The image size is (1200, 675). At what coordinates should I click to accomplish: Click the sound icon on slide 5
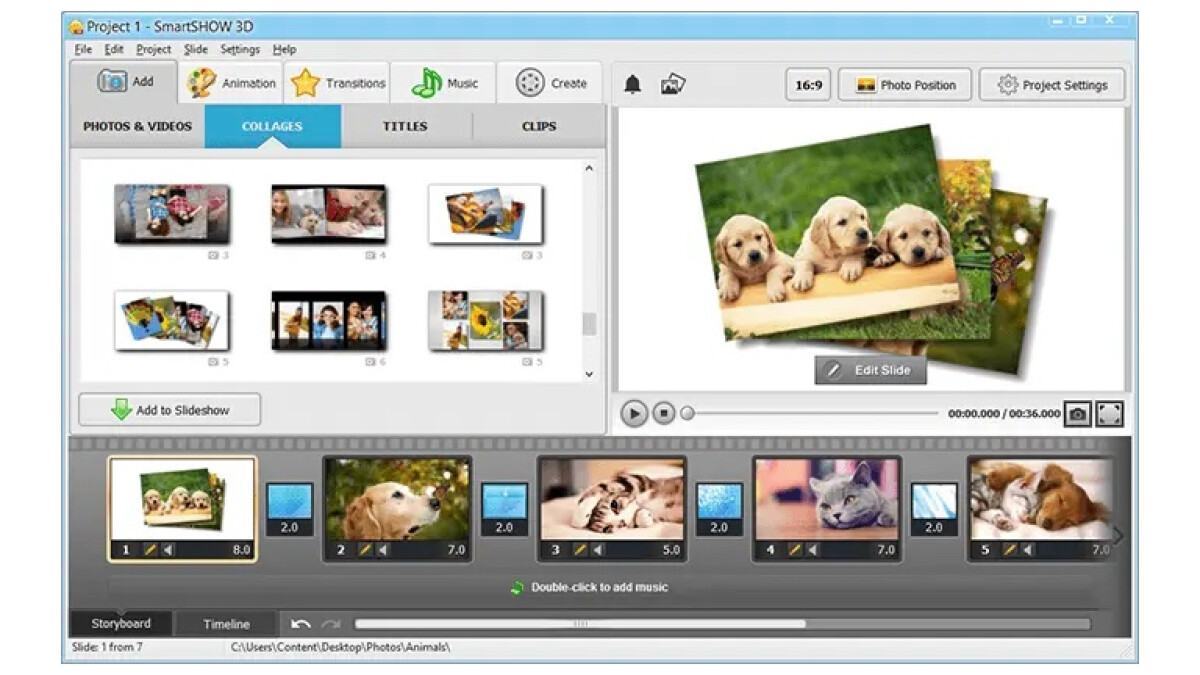point(1028,550)
